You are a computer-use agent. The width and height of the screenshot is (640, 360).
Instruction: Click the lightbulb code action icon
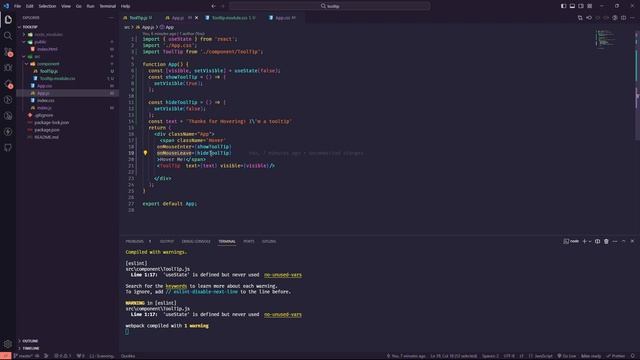tap(145, 153)
